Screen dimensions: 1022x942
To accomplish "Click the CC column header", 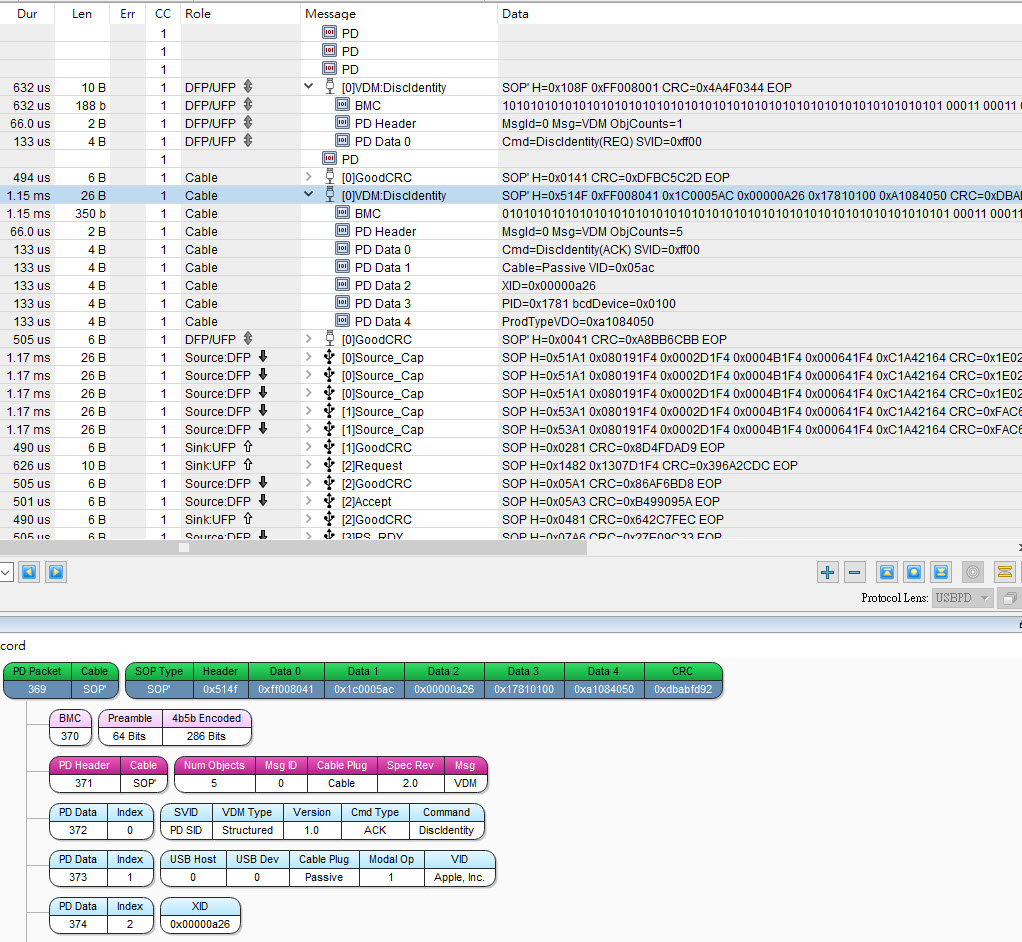I will tap(163, 14).
